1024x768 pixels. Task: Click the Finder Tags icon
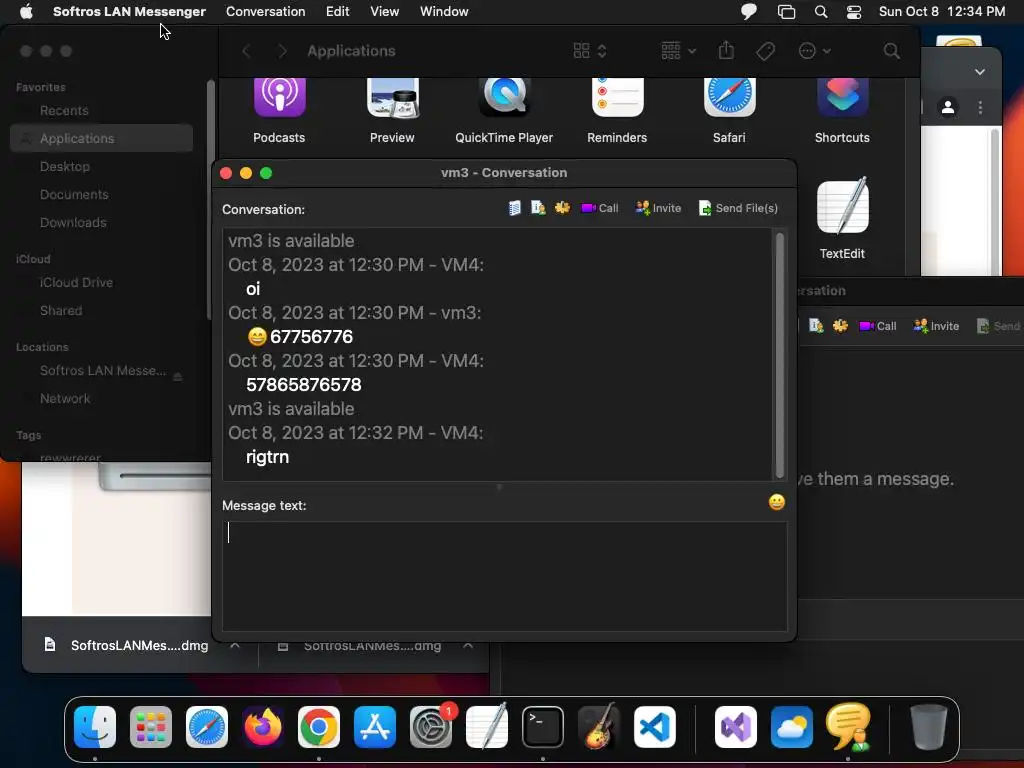coord(765,51)
